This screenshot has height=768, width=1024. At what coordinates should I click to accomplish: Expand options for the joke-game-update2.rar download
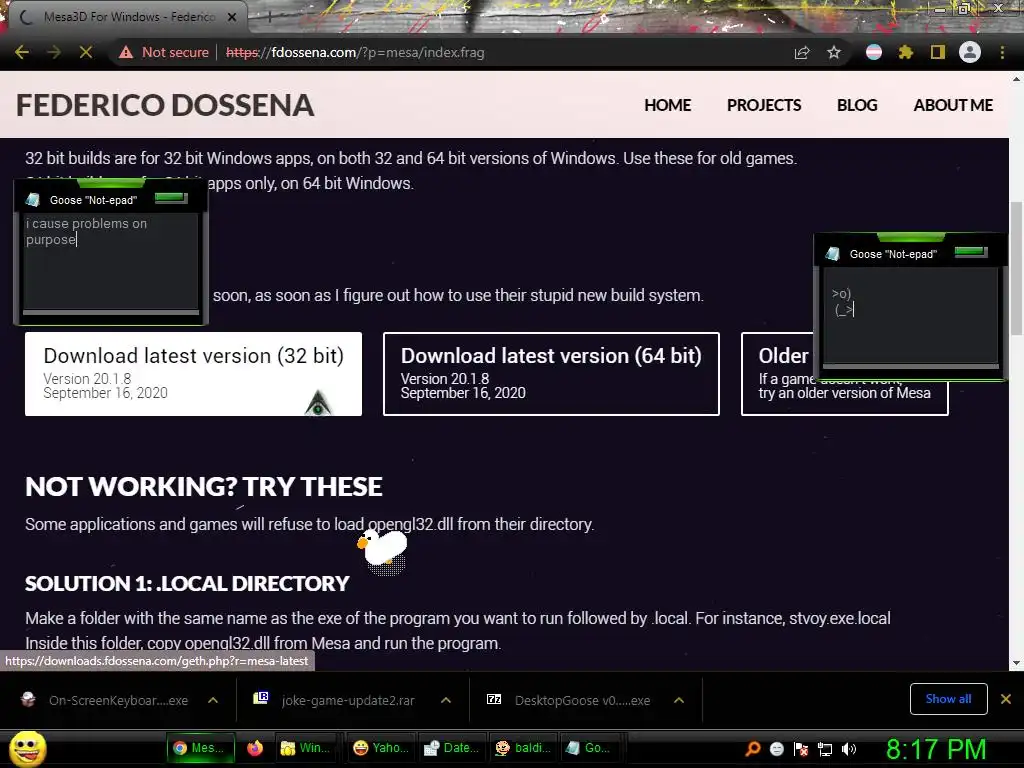point(446,700)
